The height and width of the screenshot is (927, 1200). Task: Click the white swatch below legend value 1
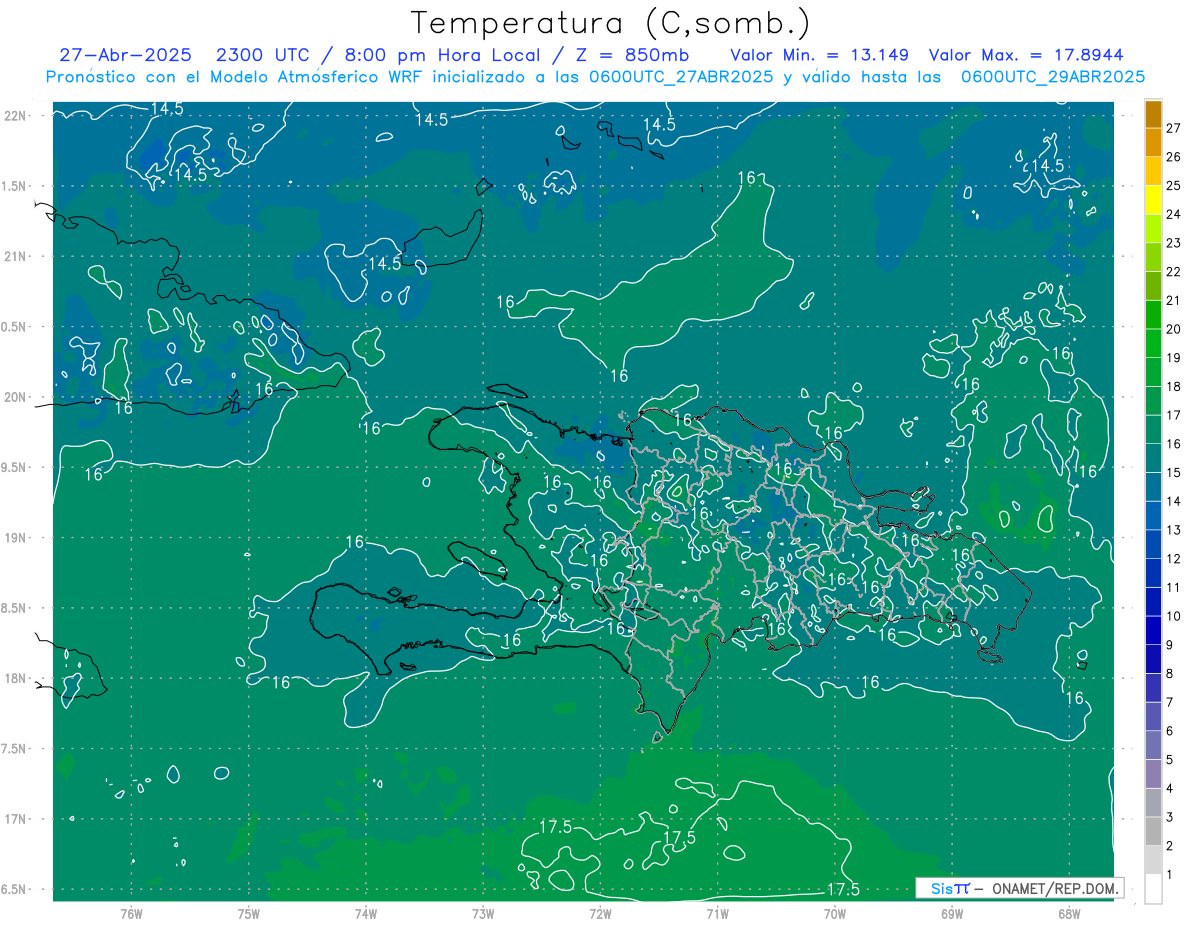coord(1153,889)
